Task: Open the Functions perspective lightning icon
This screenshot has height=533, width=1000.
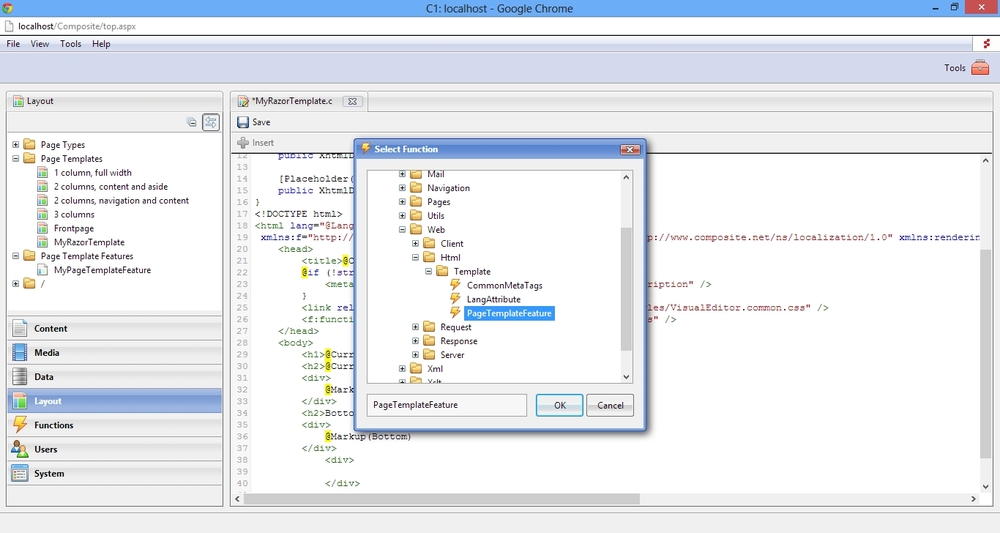Action: pos(19,425)
